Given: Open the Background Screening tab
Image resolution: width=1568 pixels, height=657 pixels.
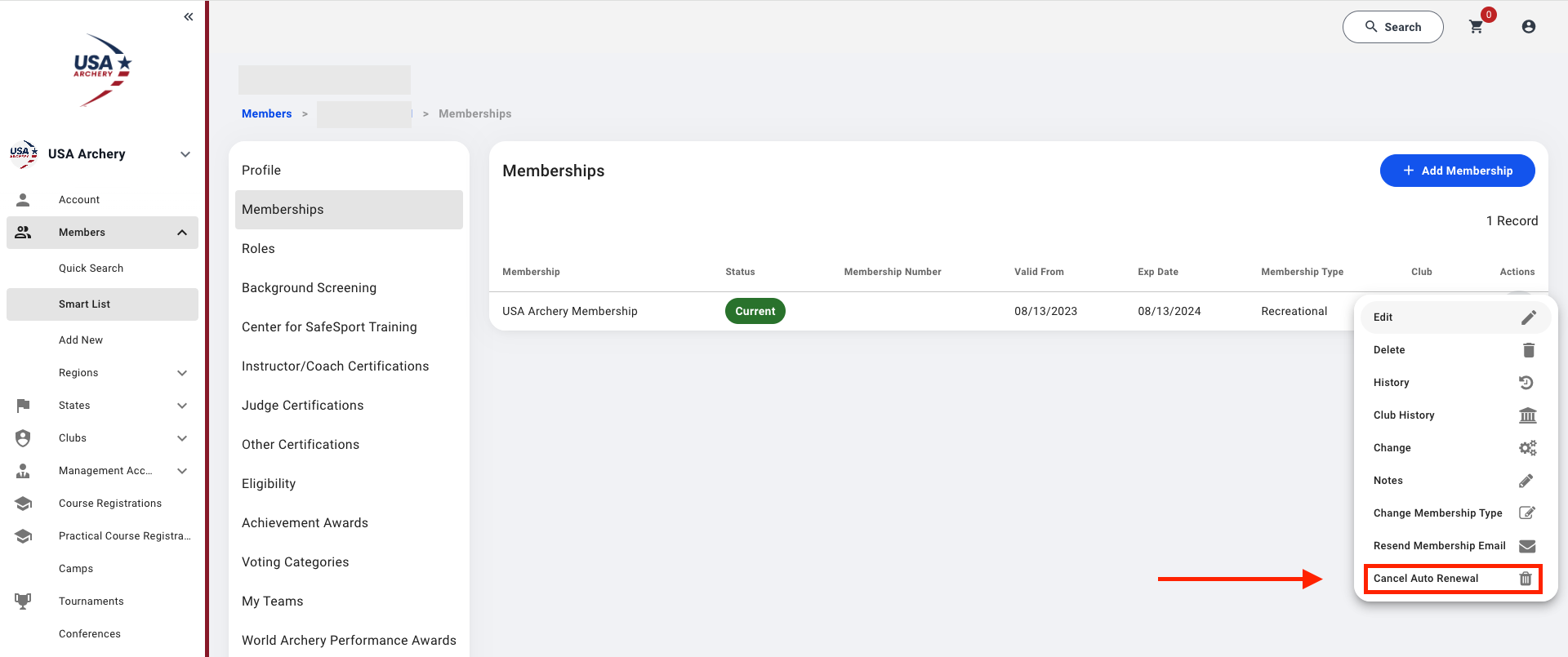Looking at the screenshot, I should (349, 288).
